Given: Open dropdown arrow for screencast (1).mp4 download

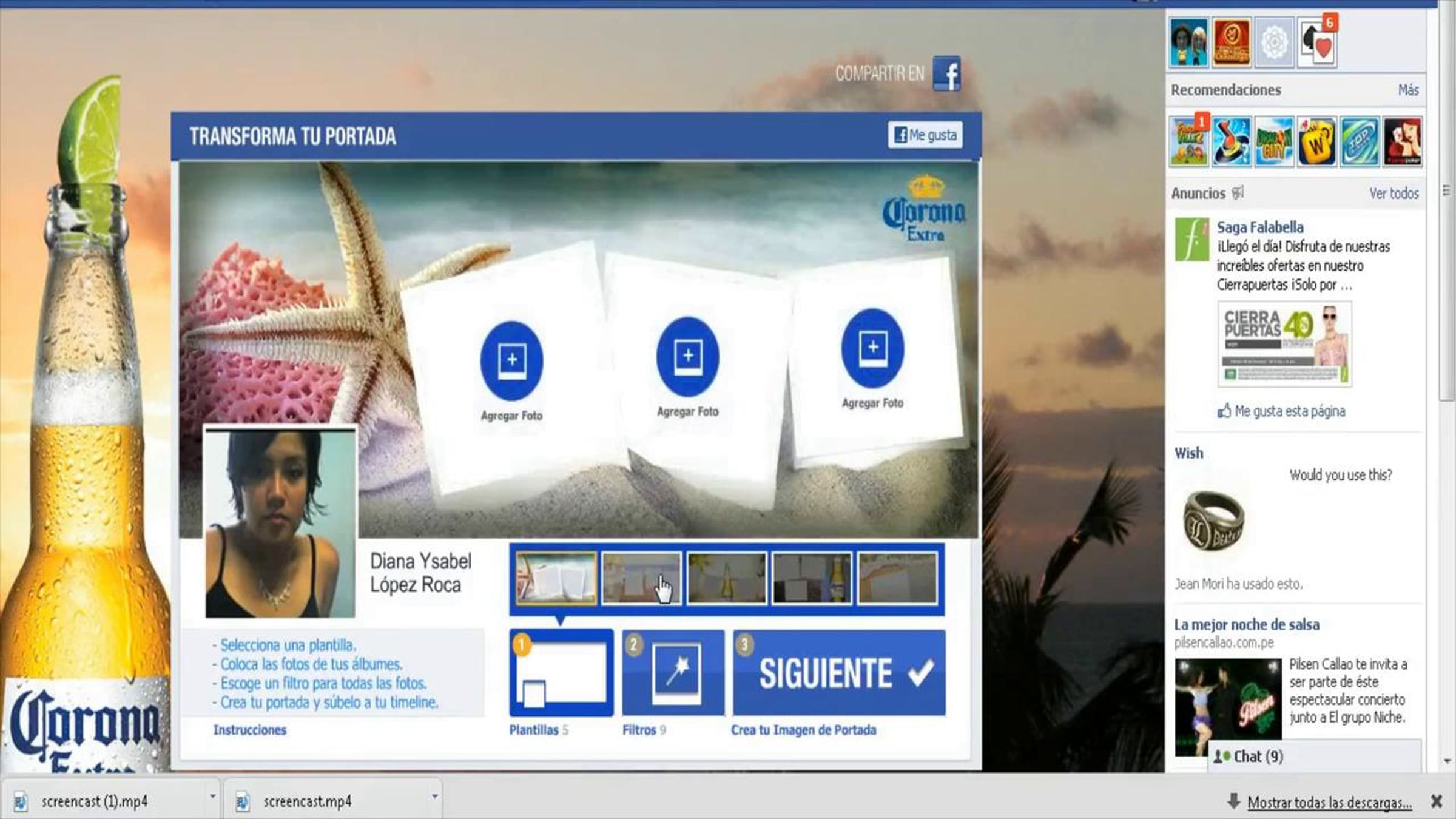Looking at the screenshot, I should (212, 795).
